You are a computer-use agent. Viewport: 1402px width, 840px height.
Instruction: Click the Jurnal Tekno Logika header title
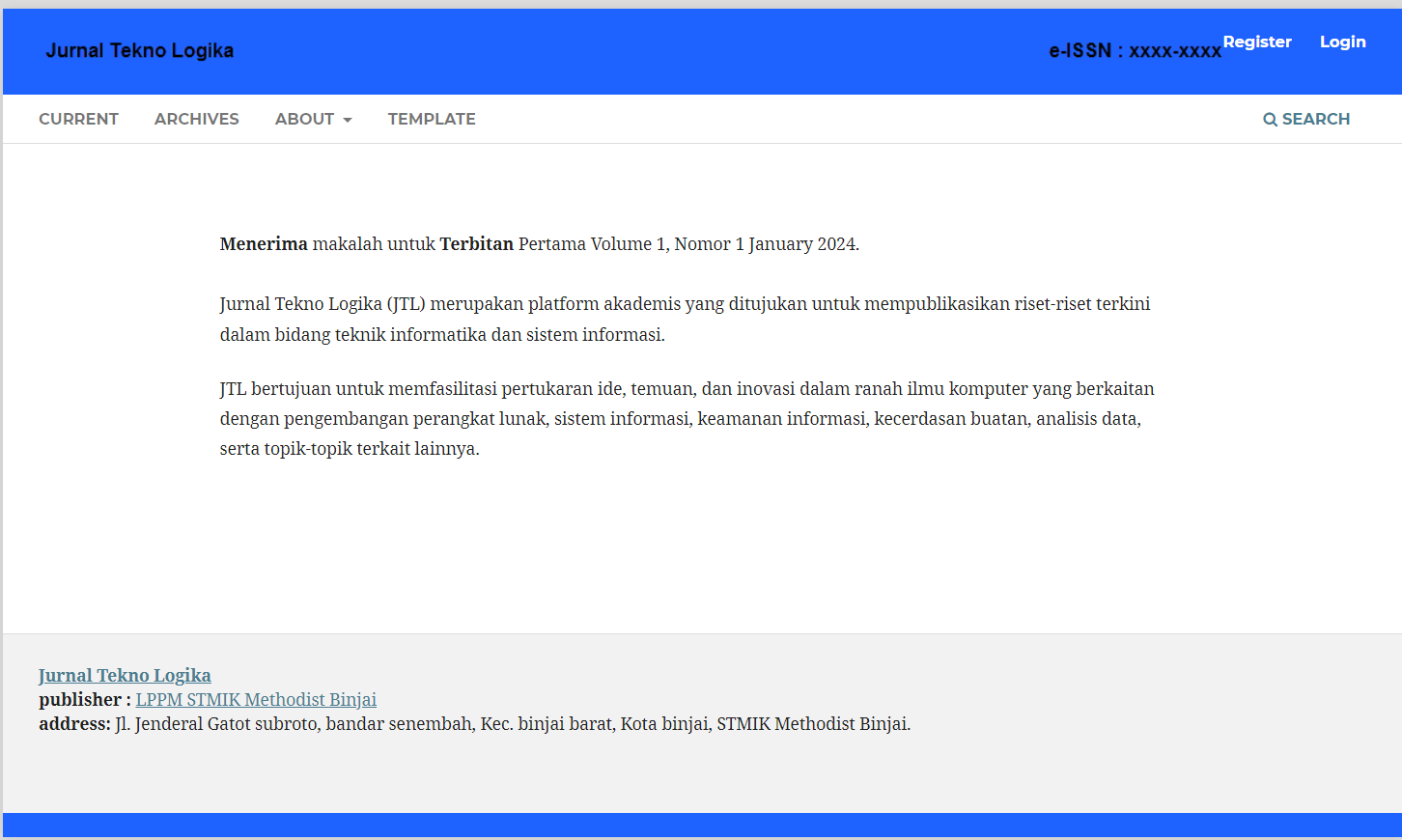140,50
